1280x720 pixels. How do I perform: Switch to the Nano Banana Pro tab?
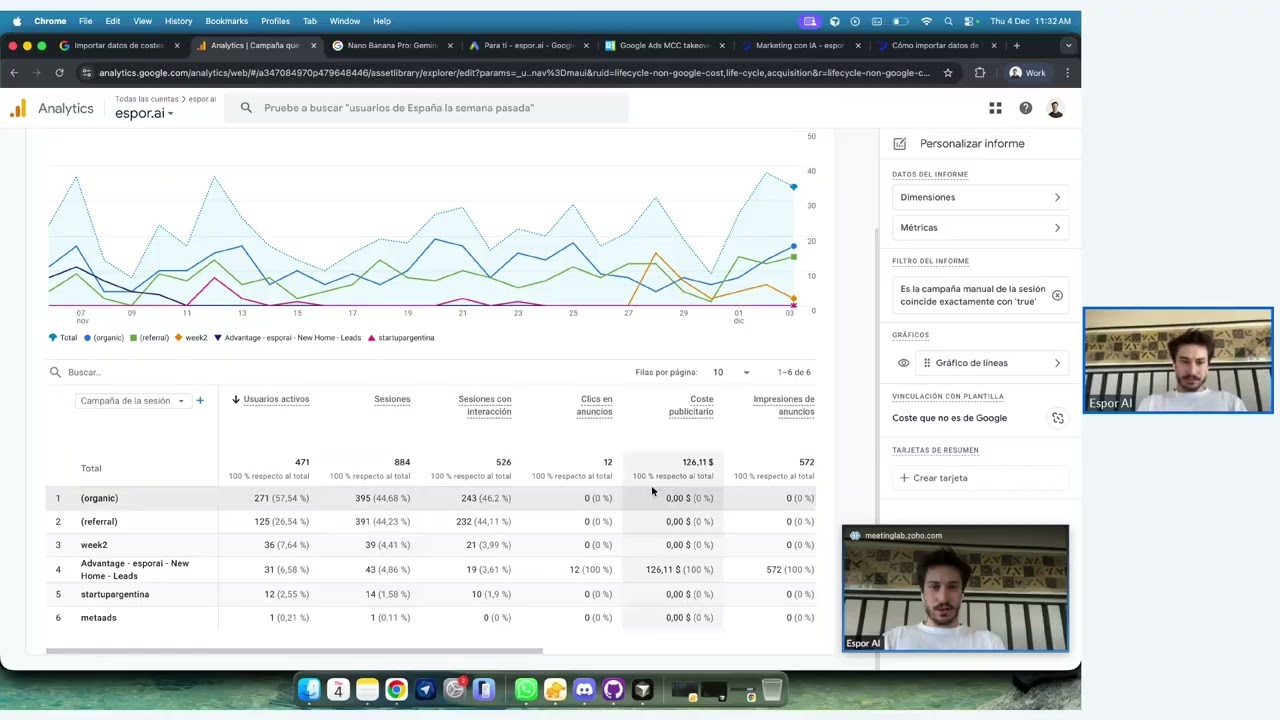(x=392, y=45)
